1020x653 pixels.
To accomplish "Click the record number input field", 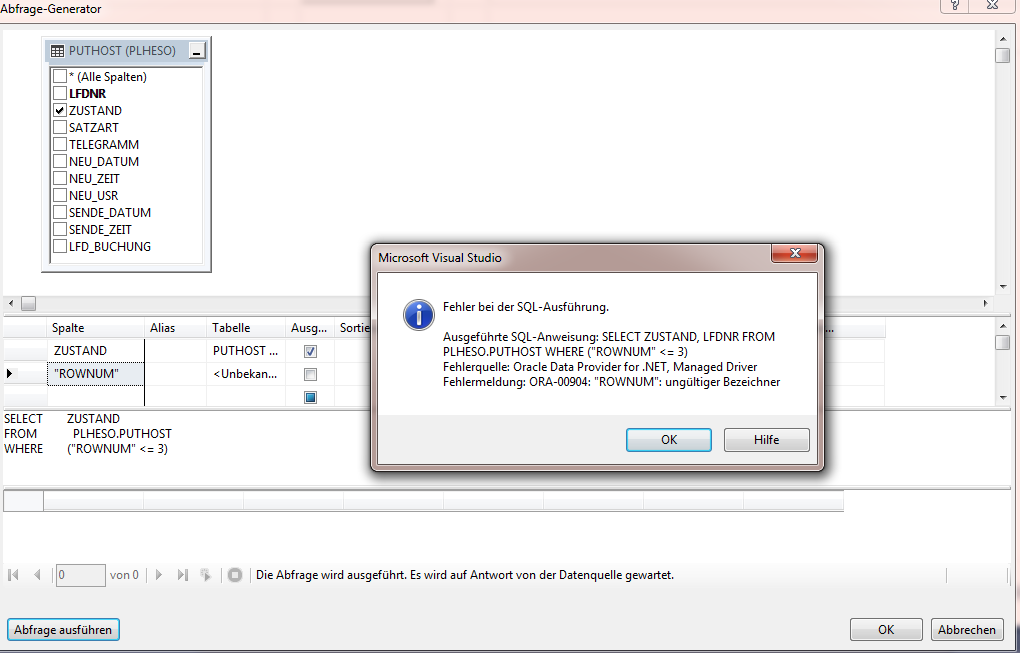I will 81,575.
